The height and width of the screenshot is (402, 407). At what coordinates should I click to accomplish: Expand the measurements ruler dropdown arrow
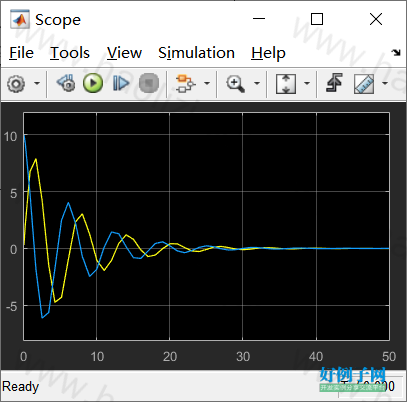pos(385,83)
